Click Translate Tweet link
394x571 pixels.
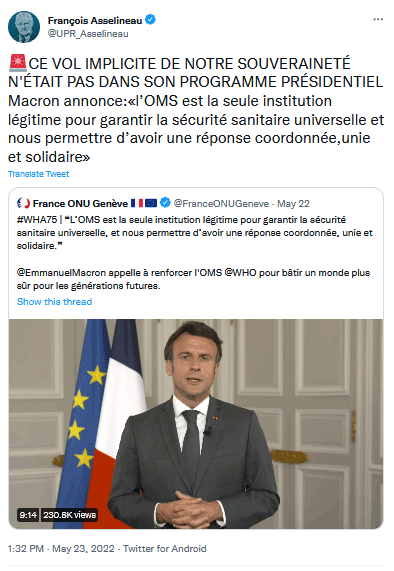[x=39, y=174]
